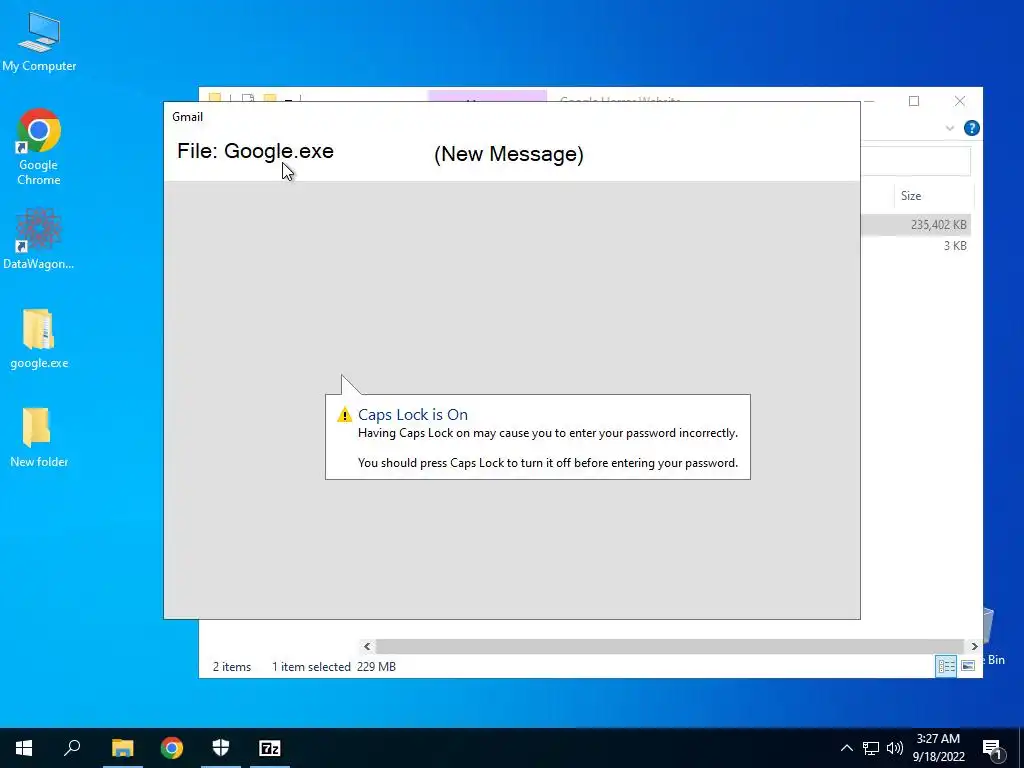
Task: Click the Explorer horizontal scrollbar right arrow
Action: click(x=974, y=646)
